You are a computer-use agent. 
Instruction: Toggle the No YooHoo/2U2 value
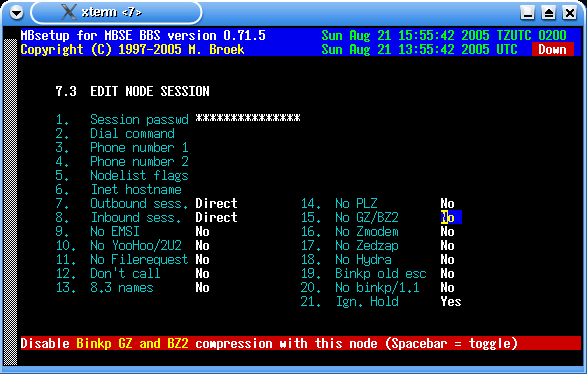(202, 246)
